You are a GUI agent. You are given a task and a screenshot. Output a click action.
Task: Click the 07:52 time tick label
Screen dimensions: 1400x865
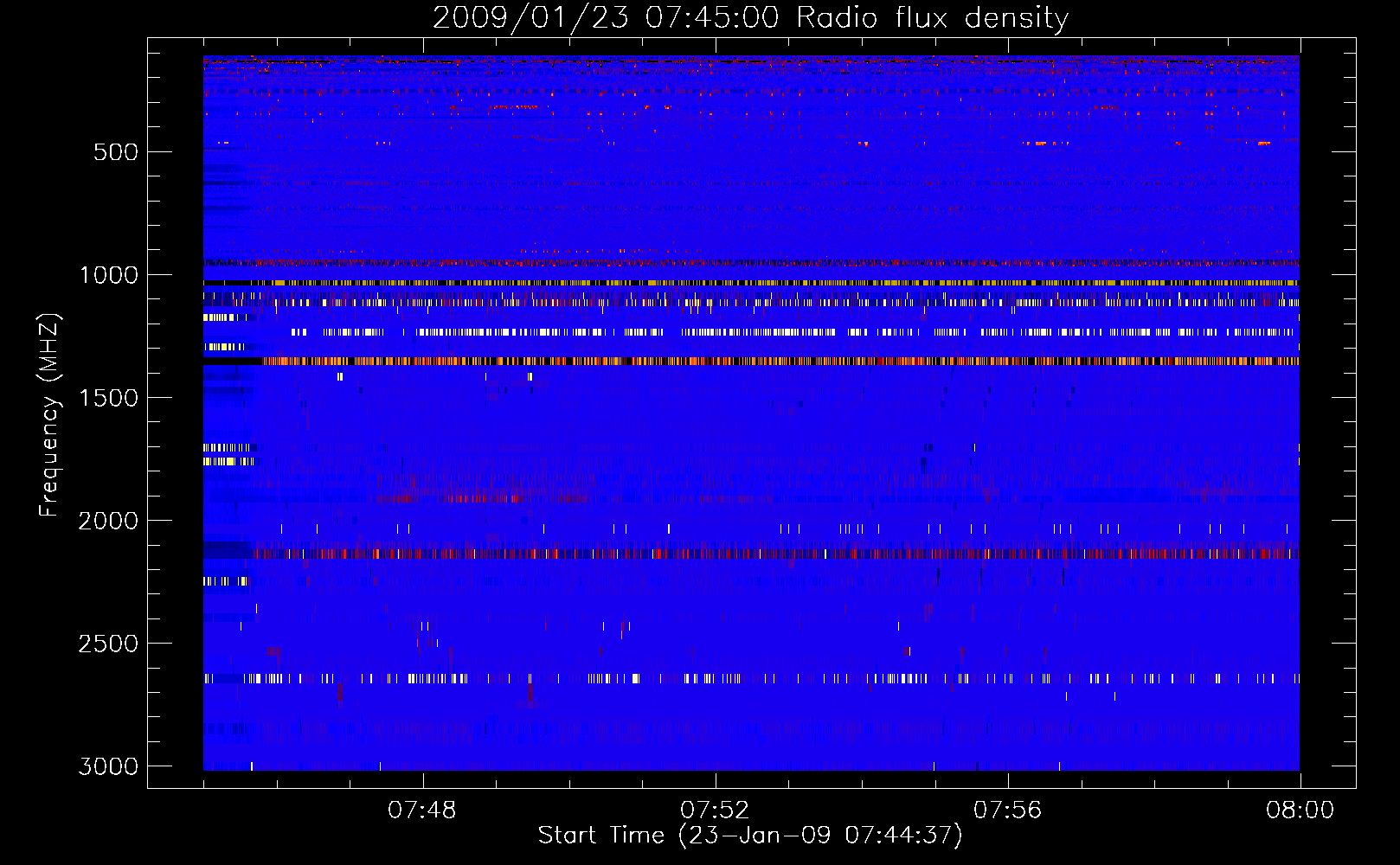(715, 811)
